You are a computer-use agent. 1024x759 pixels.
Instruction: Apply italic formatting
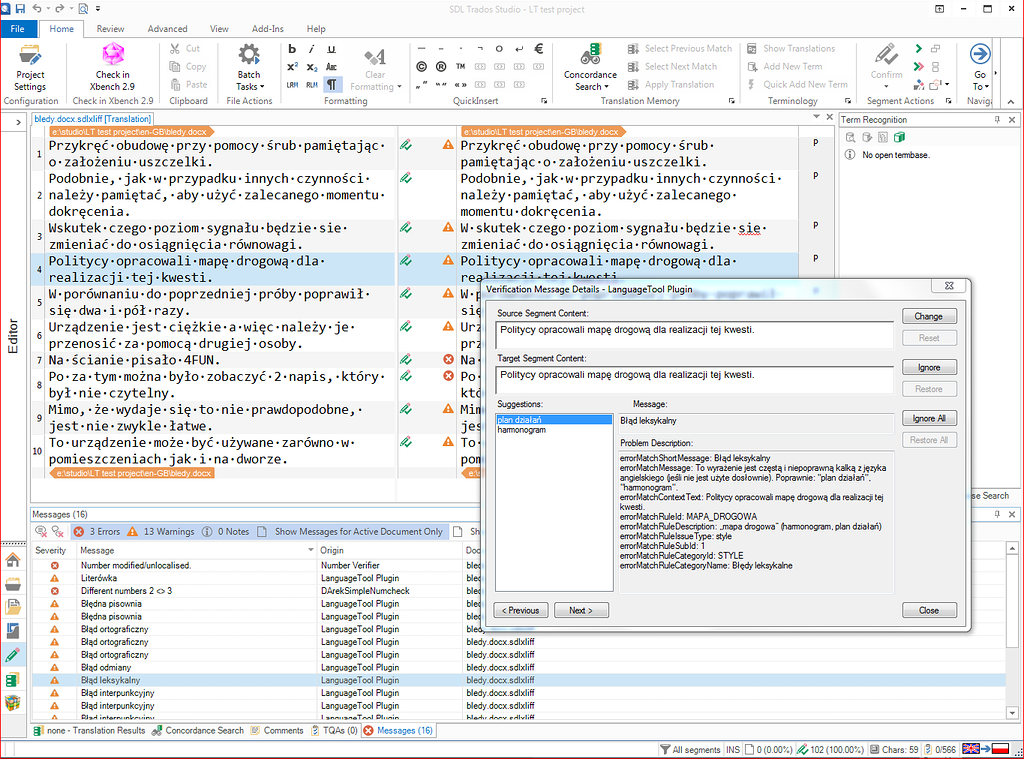pyautogui.click(x=312, y=49)
